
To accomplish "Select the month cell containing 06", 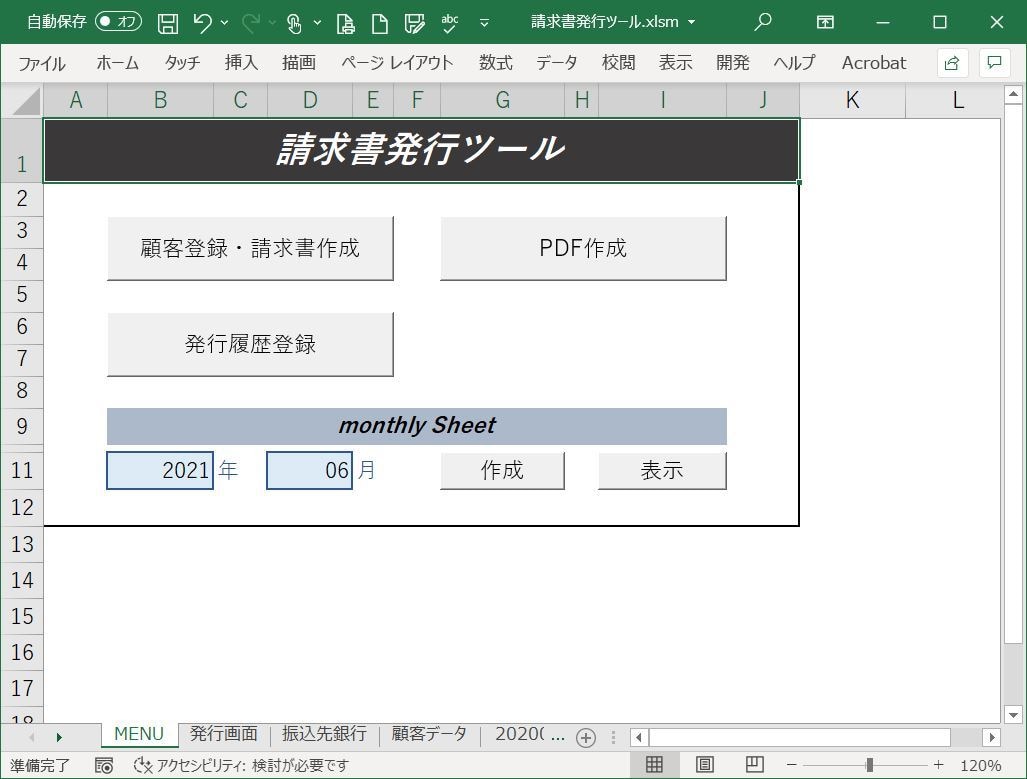I will [x=309, y=470].
